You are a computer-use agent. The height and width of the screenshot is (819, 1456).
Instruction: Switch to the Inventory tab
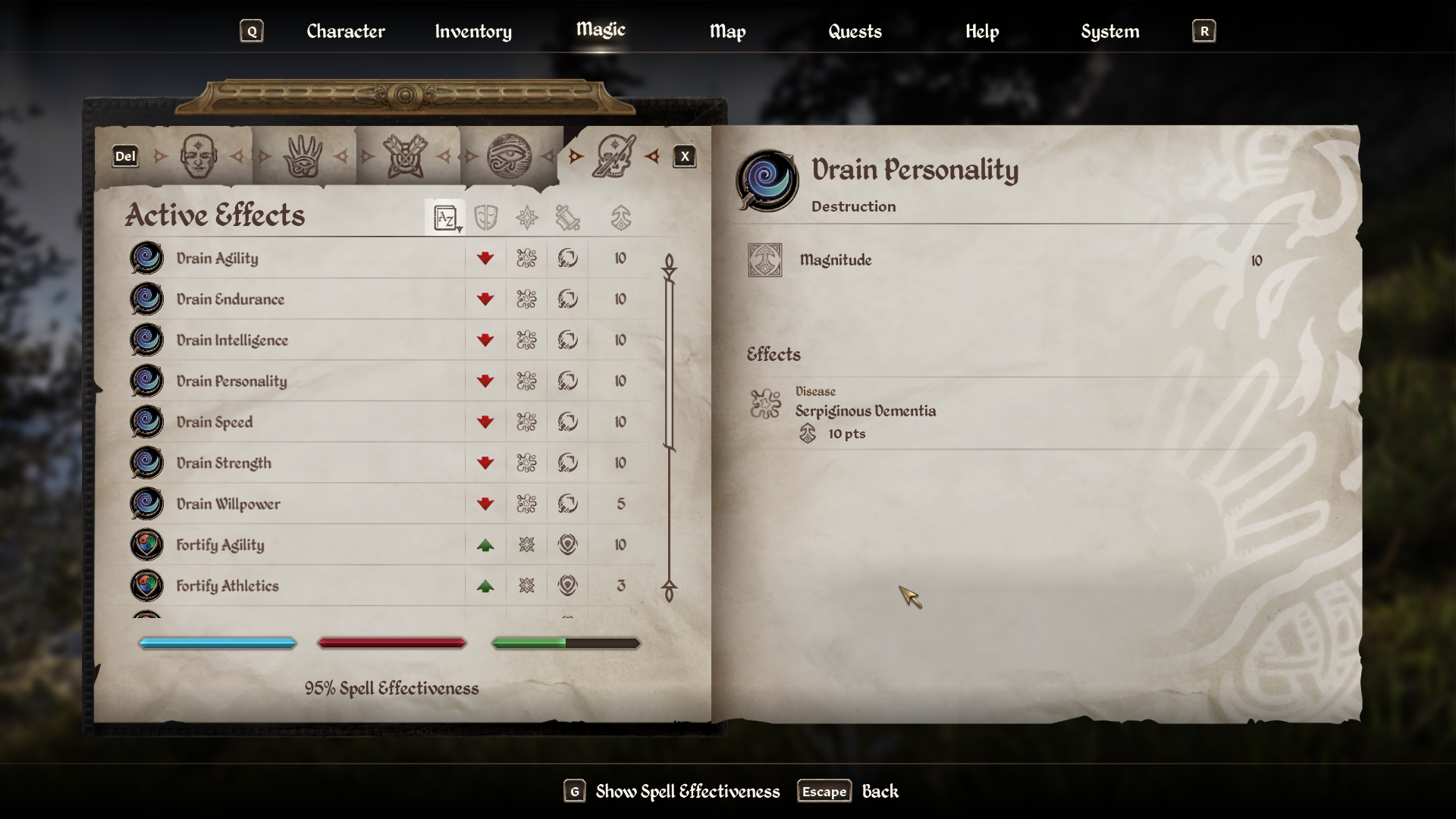(473, 31)
